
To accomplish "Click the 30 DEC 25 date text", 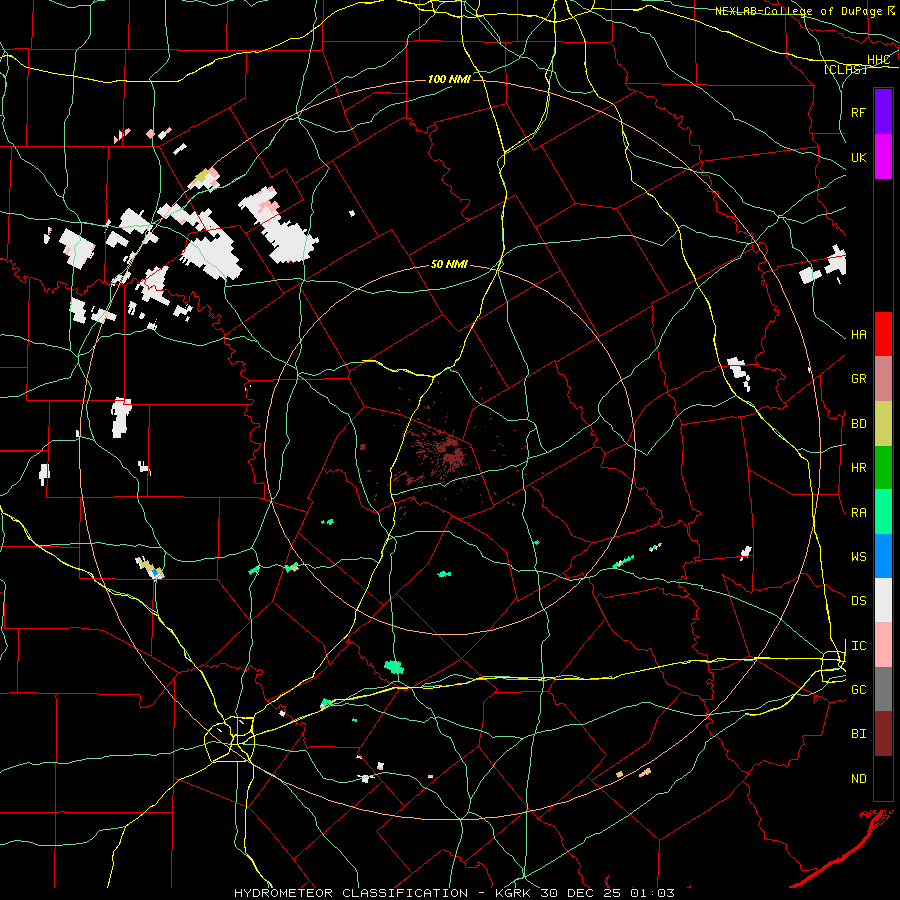I will pos(581,893).
